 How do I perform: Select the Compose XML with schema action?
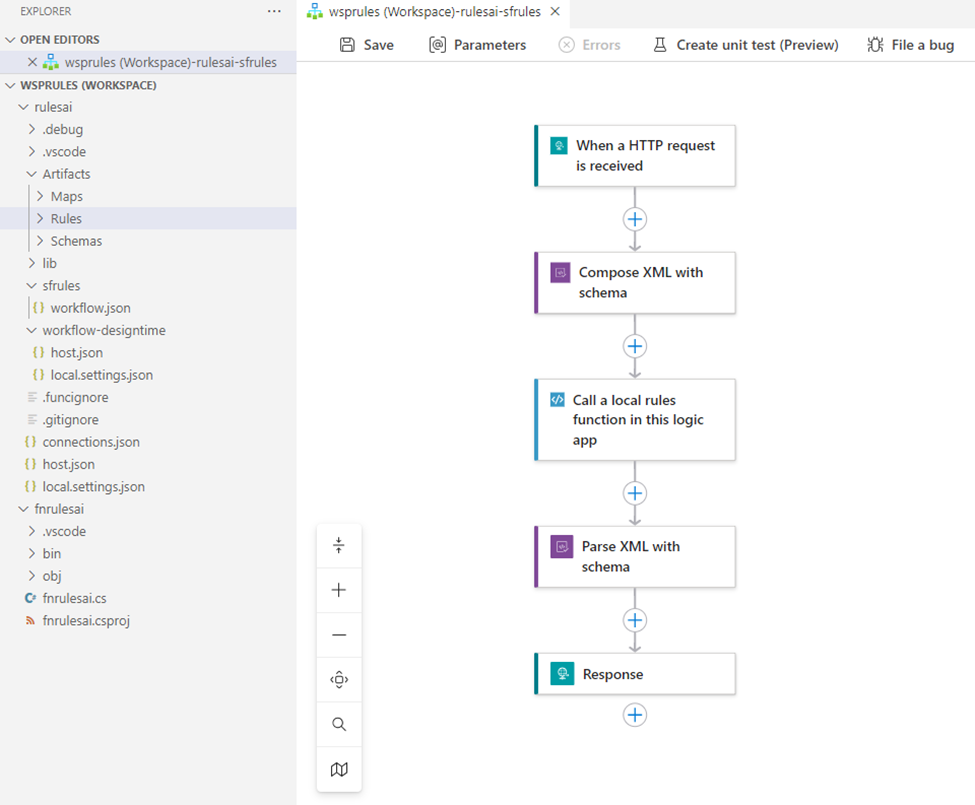[x=634, y=282]
